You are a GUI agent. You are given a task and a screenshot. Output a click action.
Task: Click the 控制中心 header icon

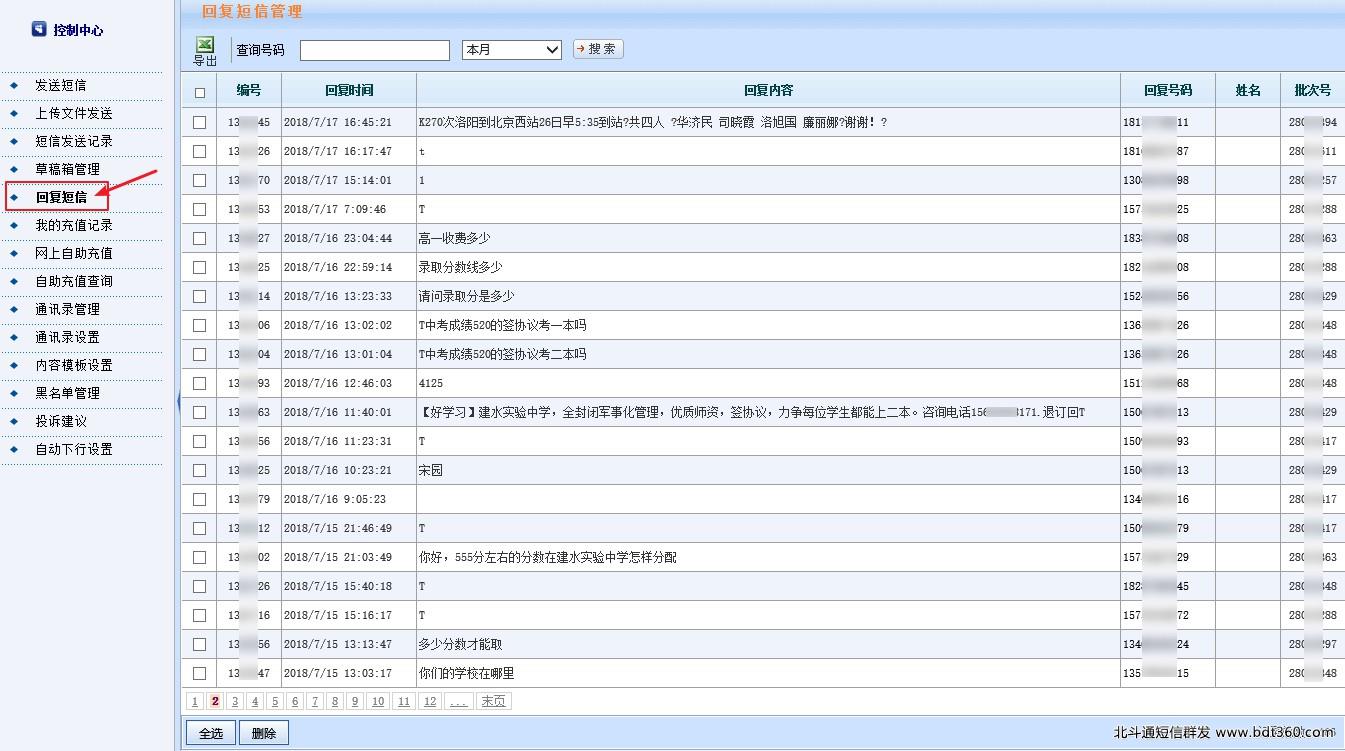[39, 30]
